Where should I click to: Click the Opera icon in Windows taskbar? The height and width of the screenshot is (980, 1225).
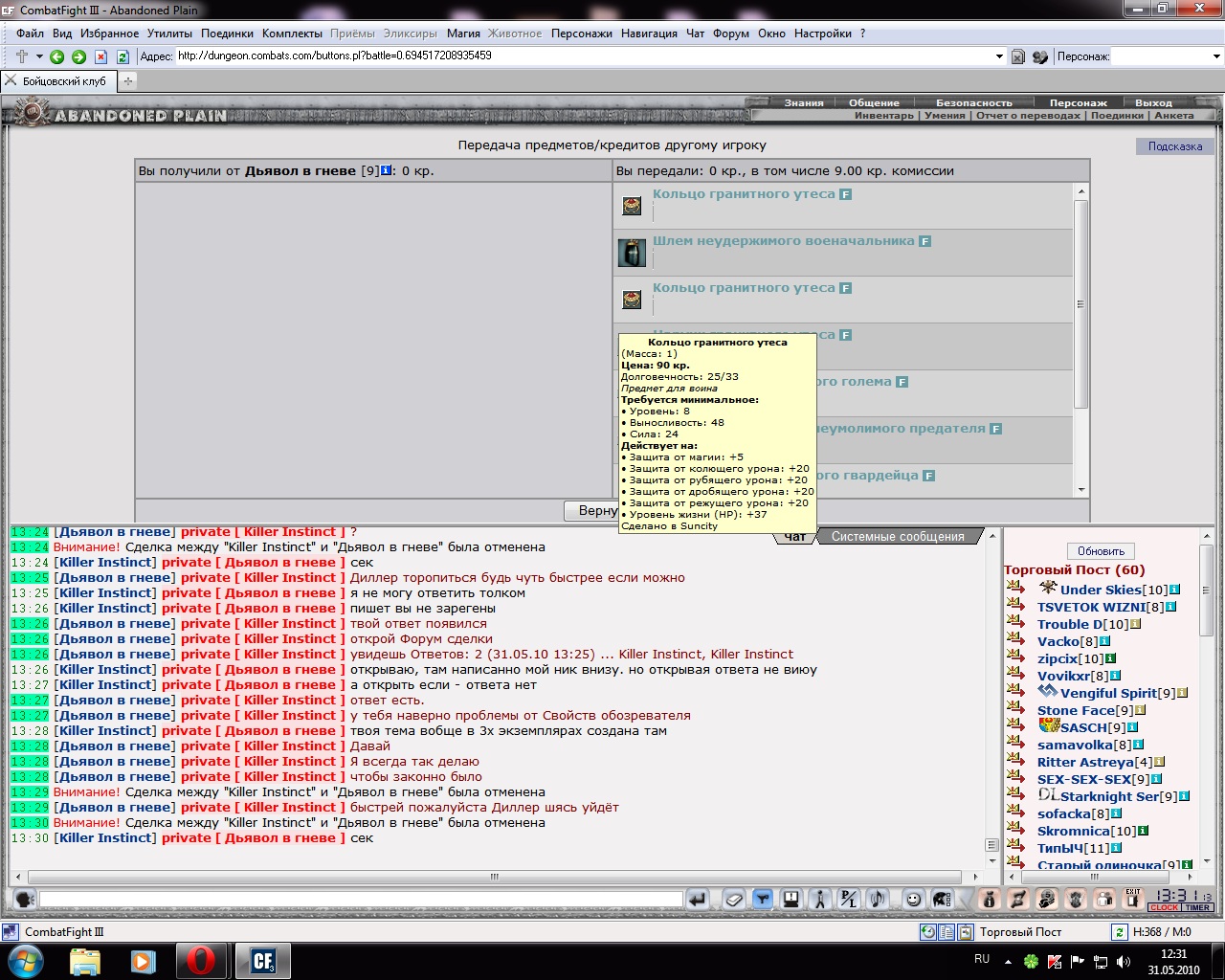(x=201, y=960)
